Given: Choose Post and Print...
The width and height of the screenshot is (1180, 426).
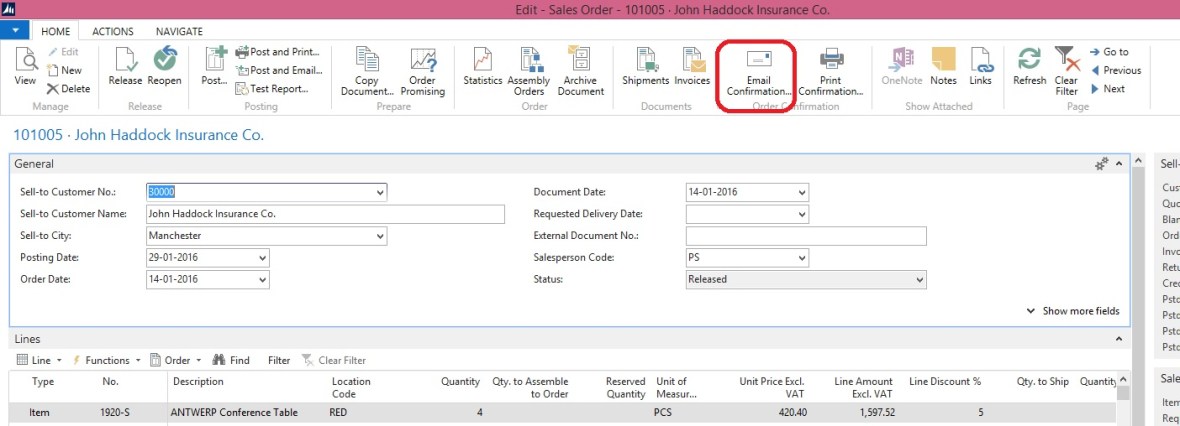Looking at the screenshot, I should click(278, 52).
